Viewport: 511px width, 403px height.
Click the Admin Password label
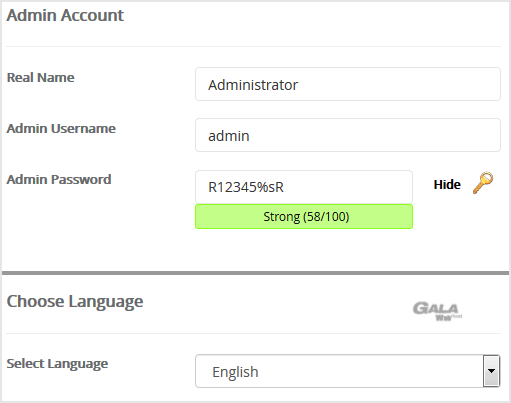(x=59, y=179)
